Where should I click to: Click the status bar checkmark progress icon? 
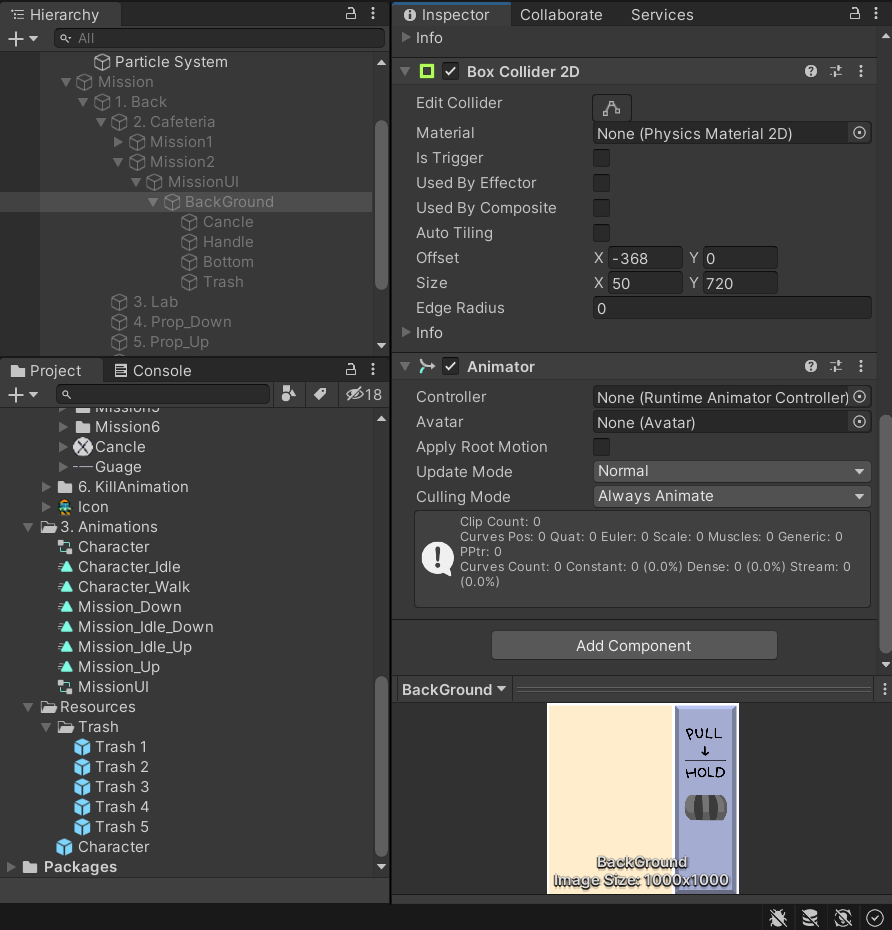(x=875, y=918)
